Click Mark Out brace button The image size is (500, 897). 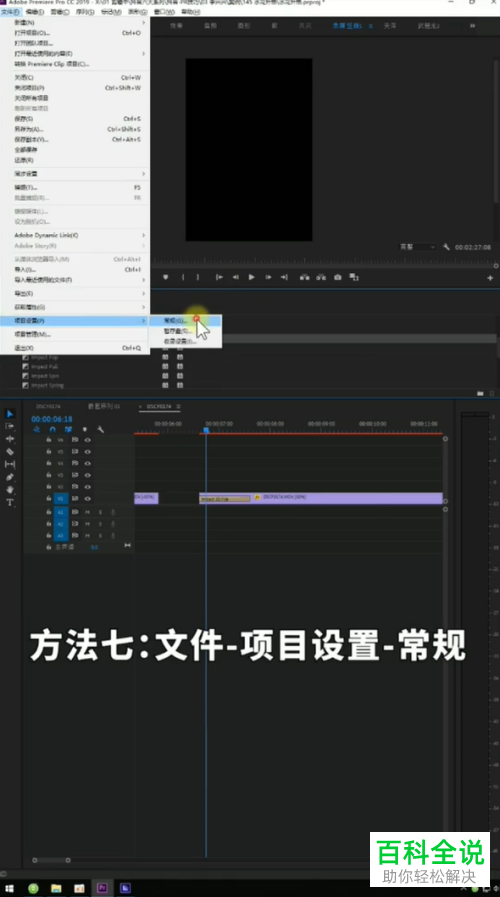point(198,277)
